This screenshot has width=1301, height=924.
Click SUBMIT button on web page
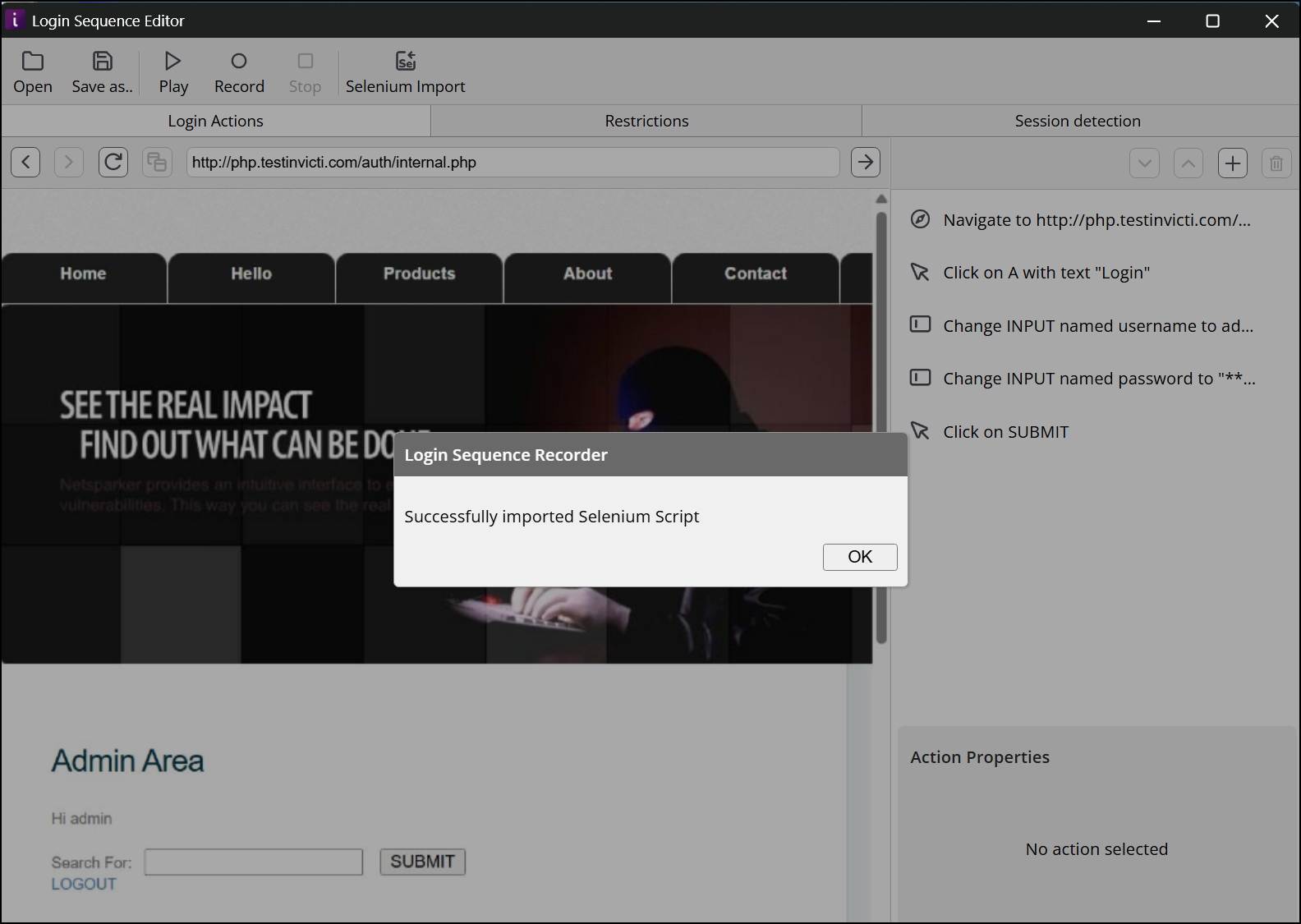click(422, 862)
